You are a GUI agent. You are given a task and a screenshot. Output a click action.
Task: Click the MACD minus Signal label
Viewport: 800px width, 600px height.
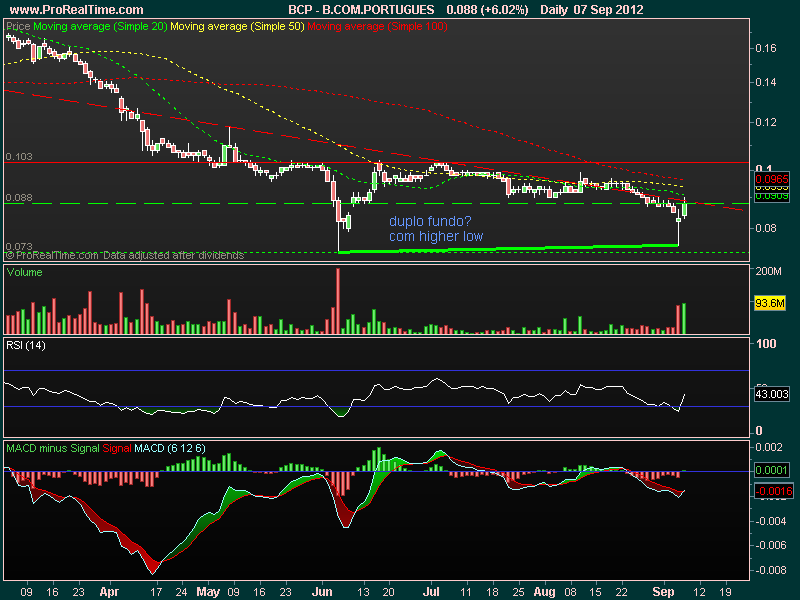pos(52,446)
